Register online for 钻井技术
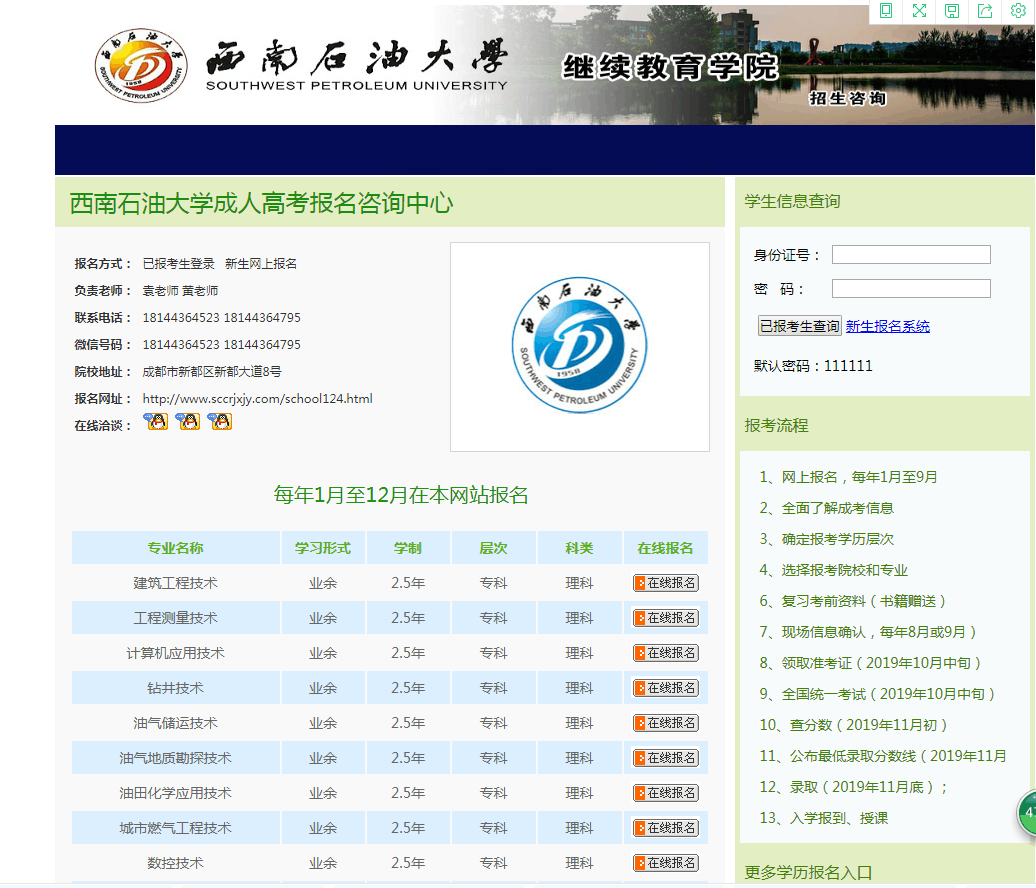This screenshot has height=888, width=1036. pyautogui.click(x=665, y=688)
